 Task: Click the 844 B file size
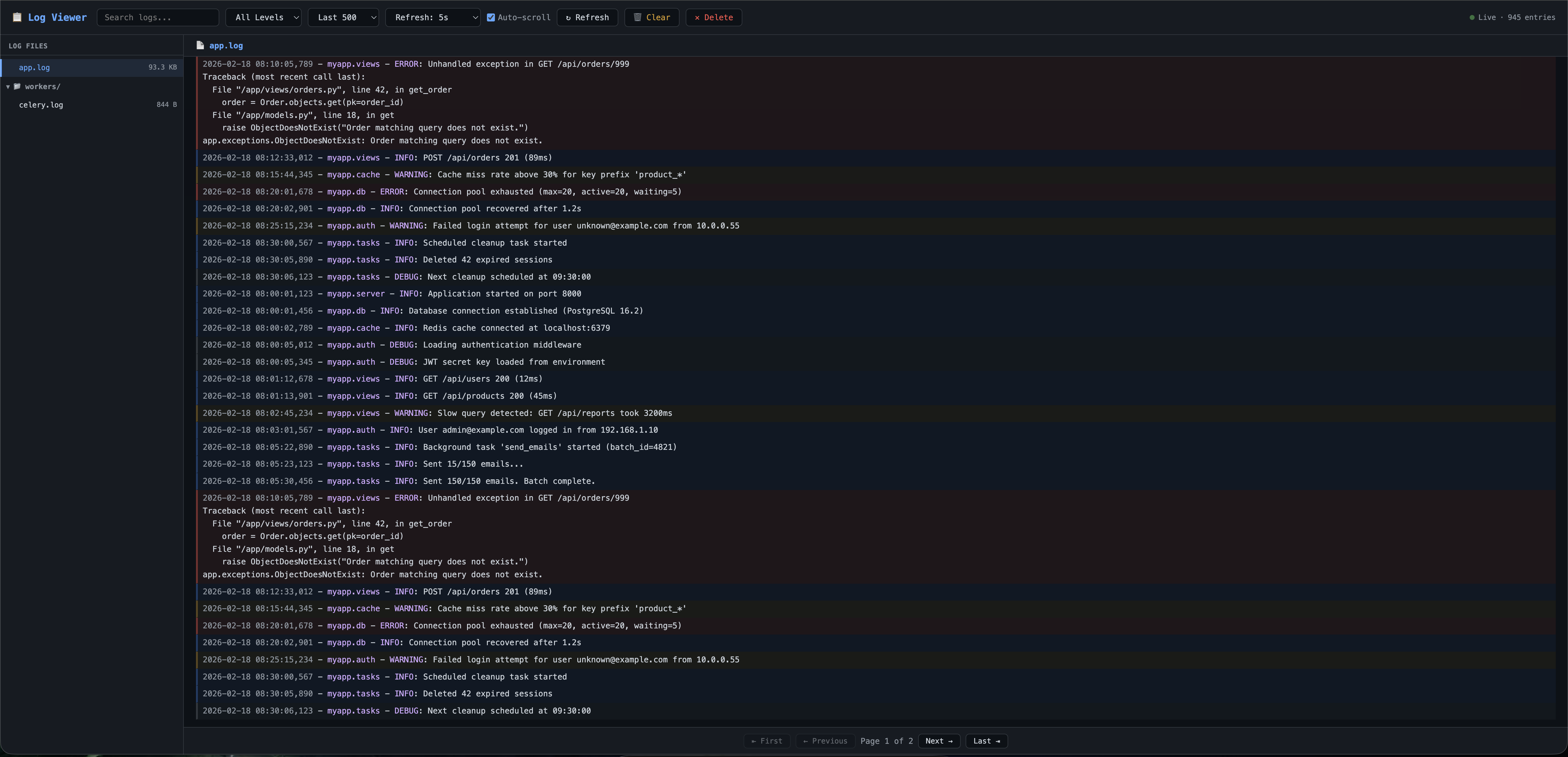pyautogui.click(x=167, y=105)
